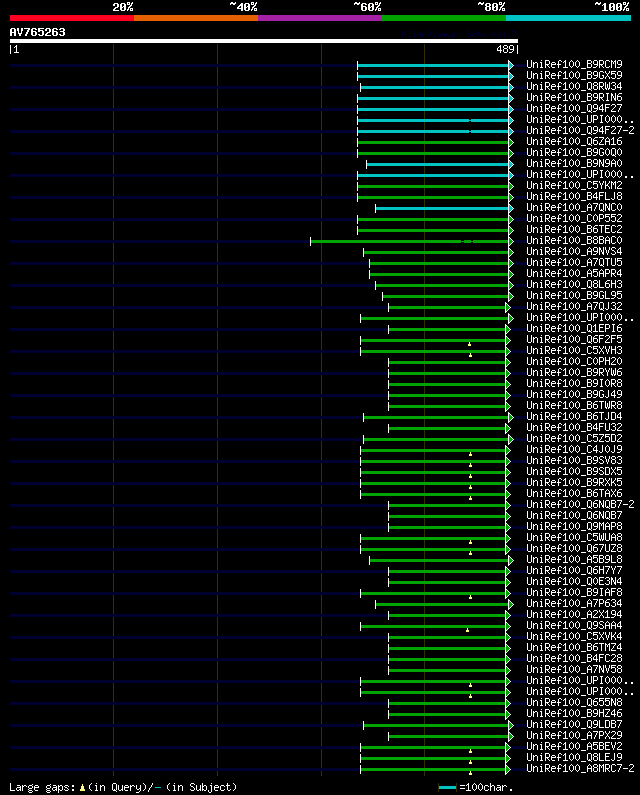Click the cyan ~100% identity color segment
Screen dimensions: 640x795
(568, 18)
